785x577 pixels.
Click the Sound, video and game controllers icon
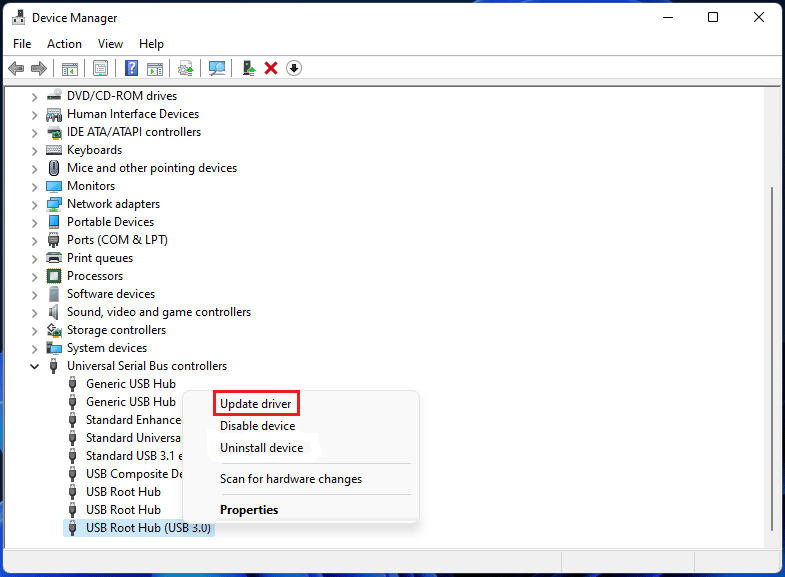coord(54,312)
